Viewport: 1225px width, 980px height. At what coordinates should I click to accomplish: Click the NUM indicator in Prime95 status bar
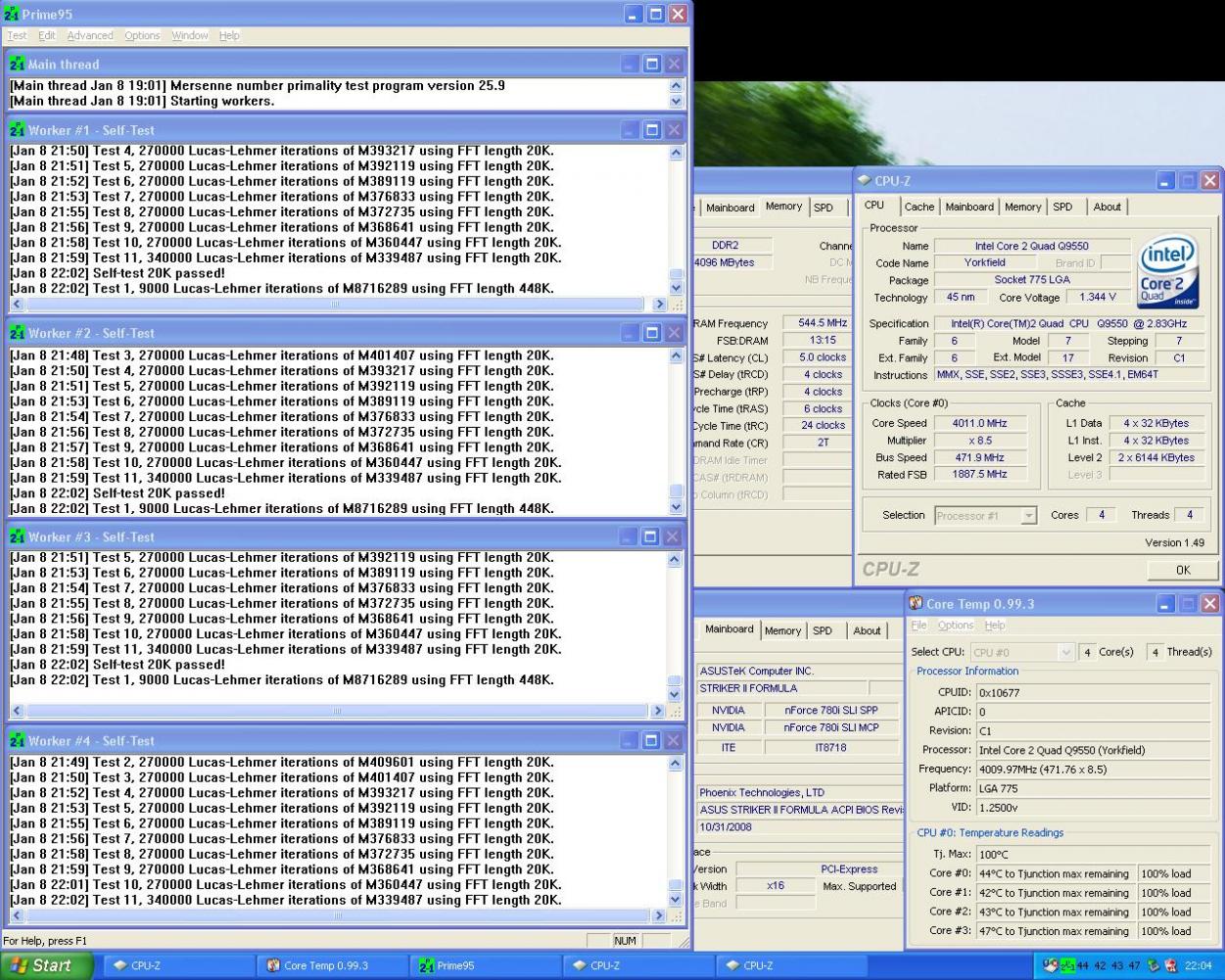[x=625, y=941]
